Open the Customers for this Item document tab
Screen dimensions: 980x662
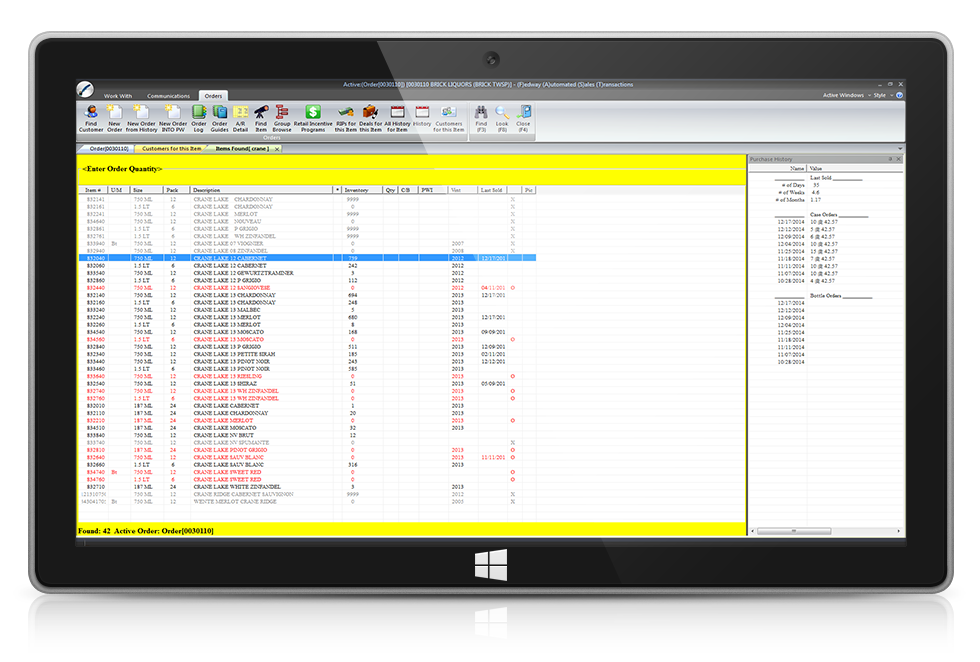tap(171, 149)
